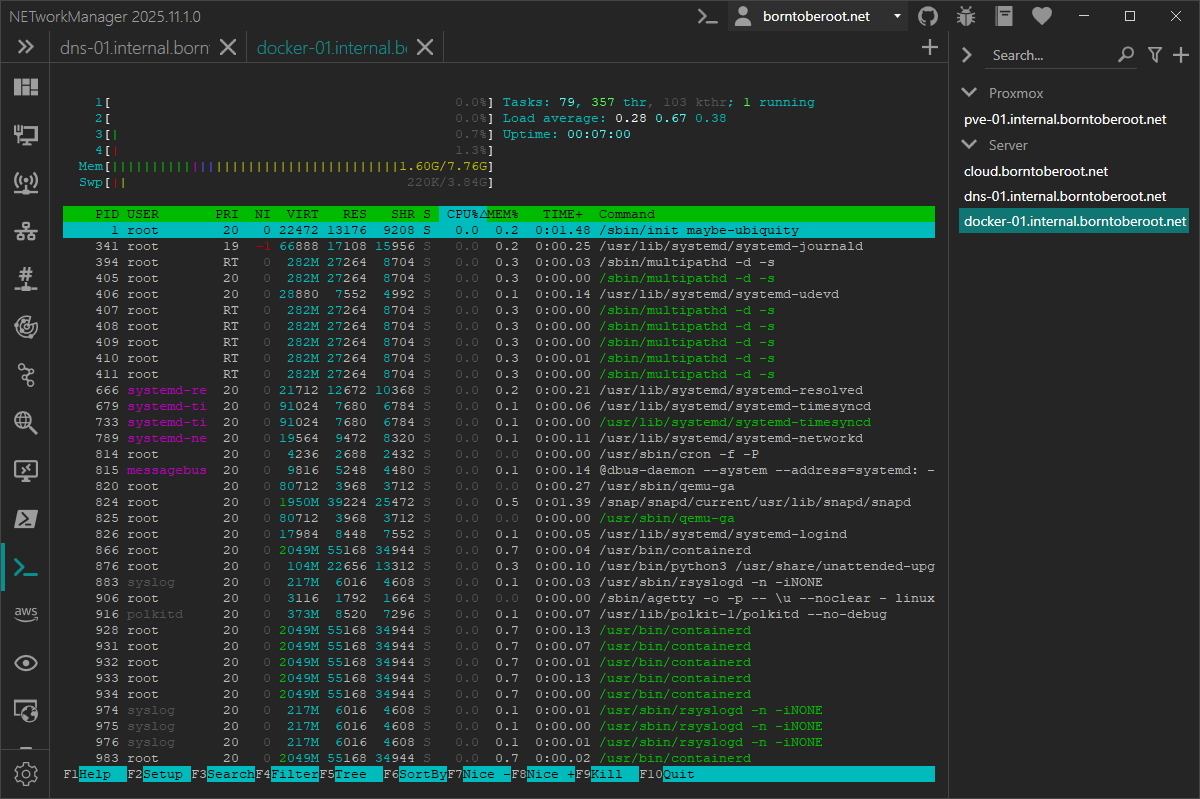1200x799 pixels.
Task: Select pve-01.internal.borntoberoot.net profile
Action: coord(1064,119)
